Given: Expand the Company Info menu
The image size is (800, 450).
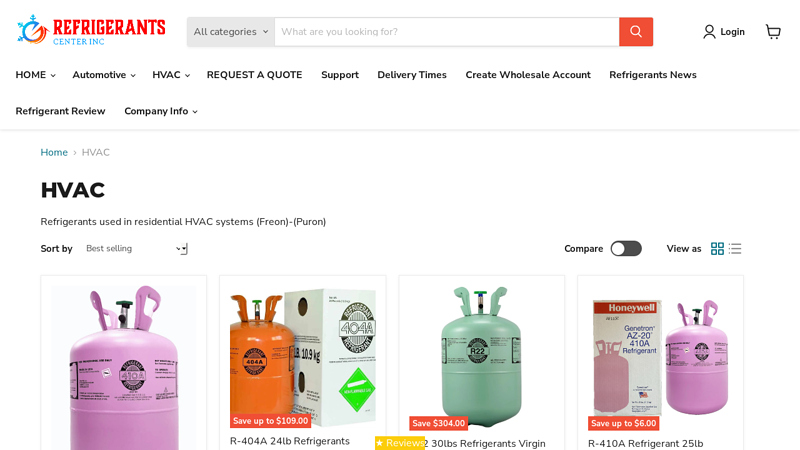Looking at the screenshot, I should point(161,111).
